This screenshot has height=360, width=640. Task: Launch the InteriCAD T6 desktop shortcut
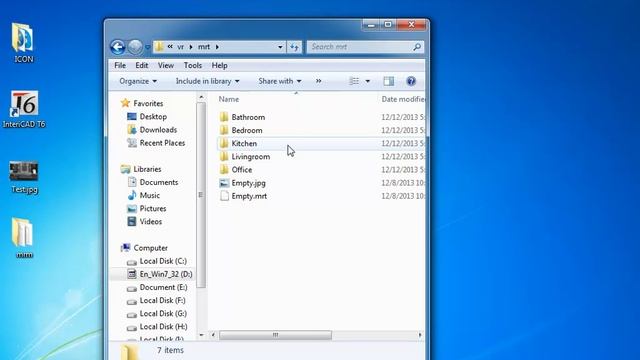click(x=24, y=109)
